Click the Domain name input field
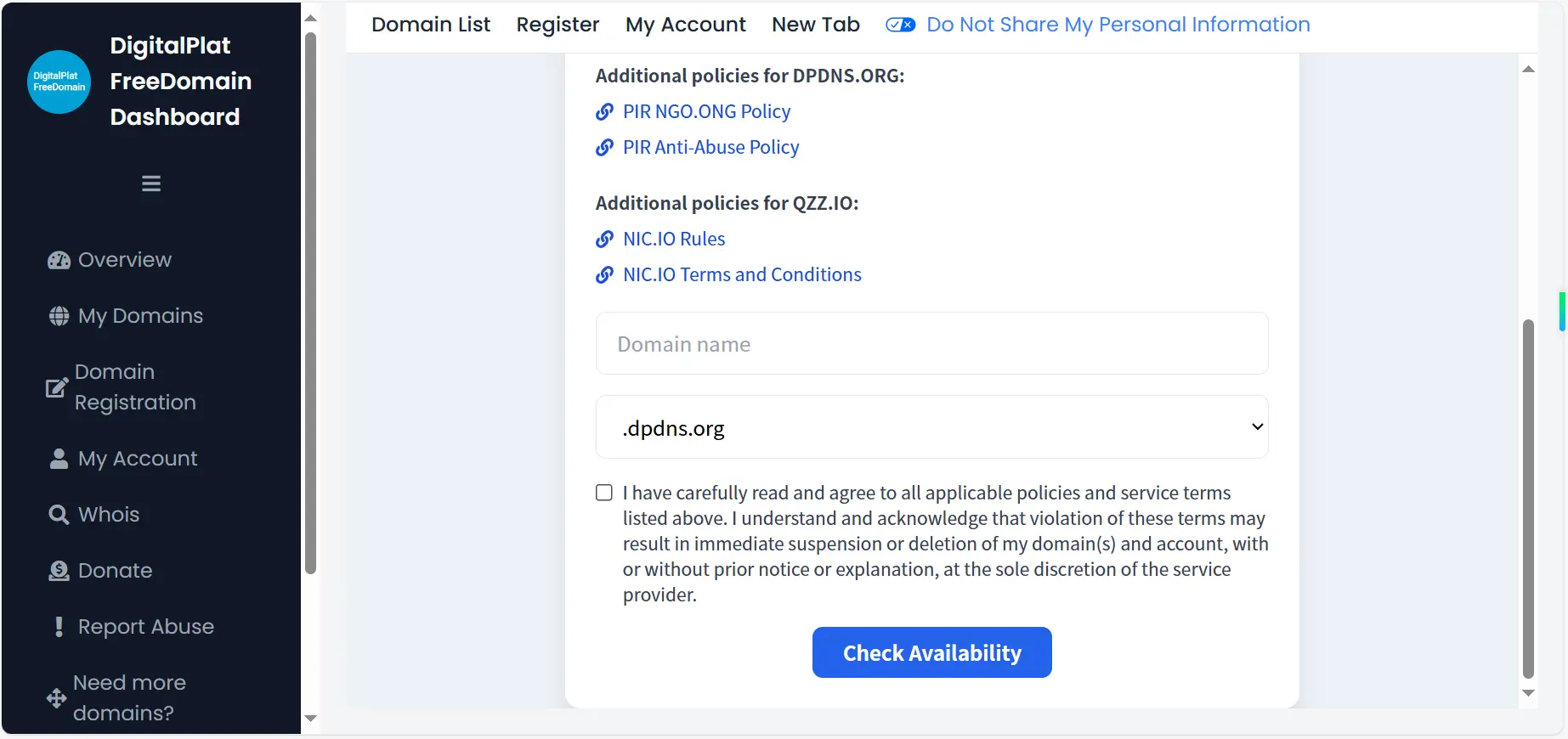This screenshot has height=739, width=1568. point(932,343)
